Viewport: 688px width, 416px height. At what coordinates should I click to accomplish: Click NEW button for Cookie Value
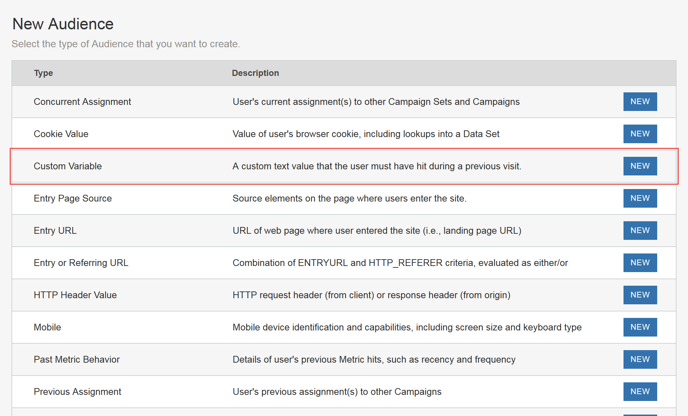tap(640, 134)
